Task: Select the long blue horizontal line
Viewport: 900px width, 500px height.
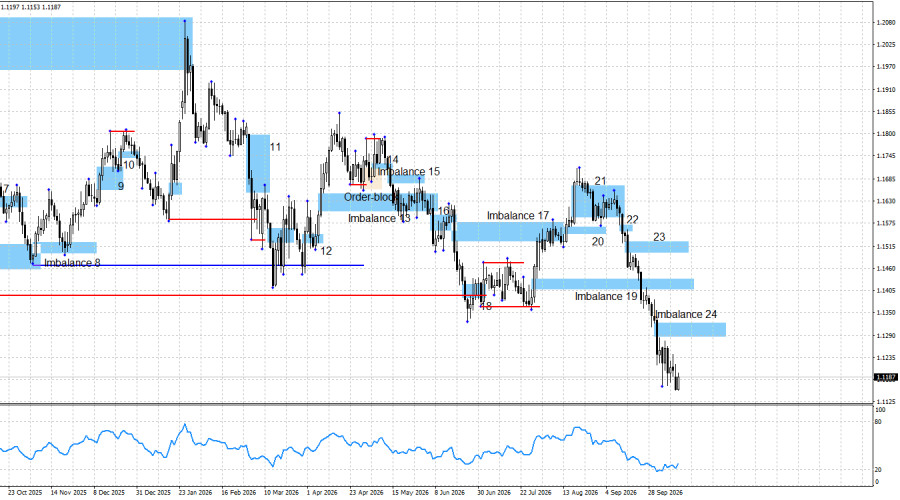Action: tap(198, 265)
